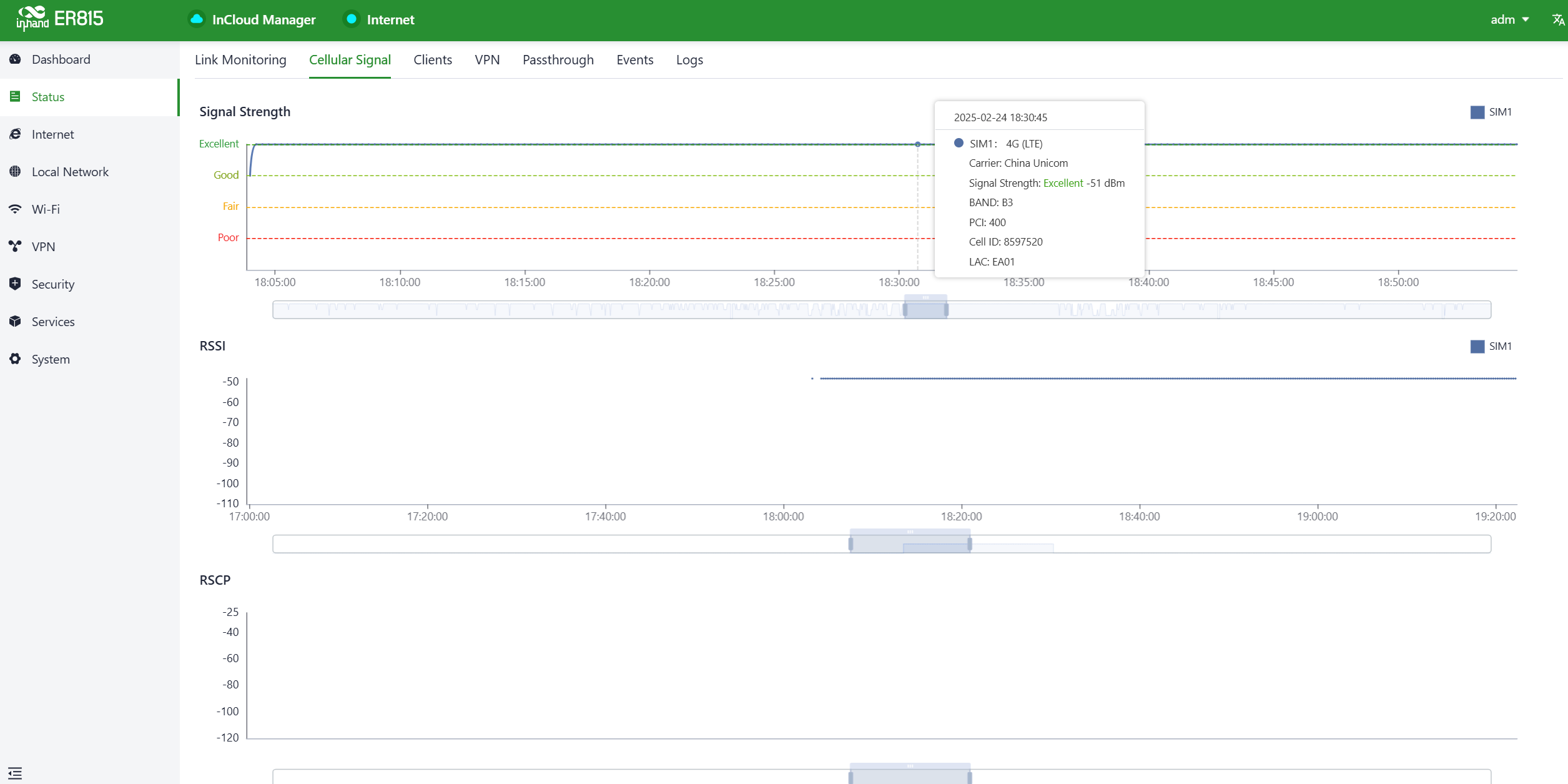Viewport: 1568px width, 784px height.
Task: Click the RSSI chart time range selector
Action: 910,543
